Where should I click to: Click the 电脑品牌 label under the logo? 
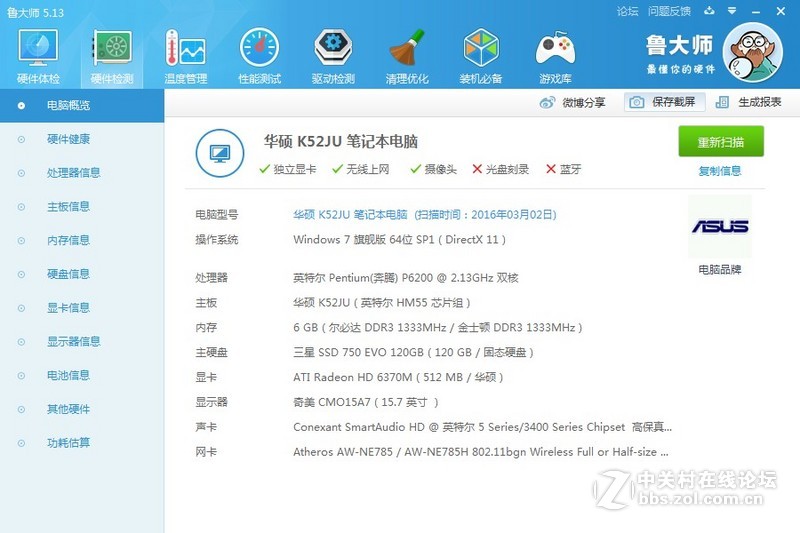point(720,269)
